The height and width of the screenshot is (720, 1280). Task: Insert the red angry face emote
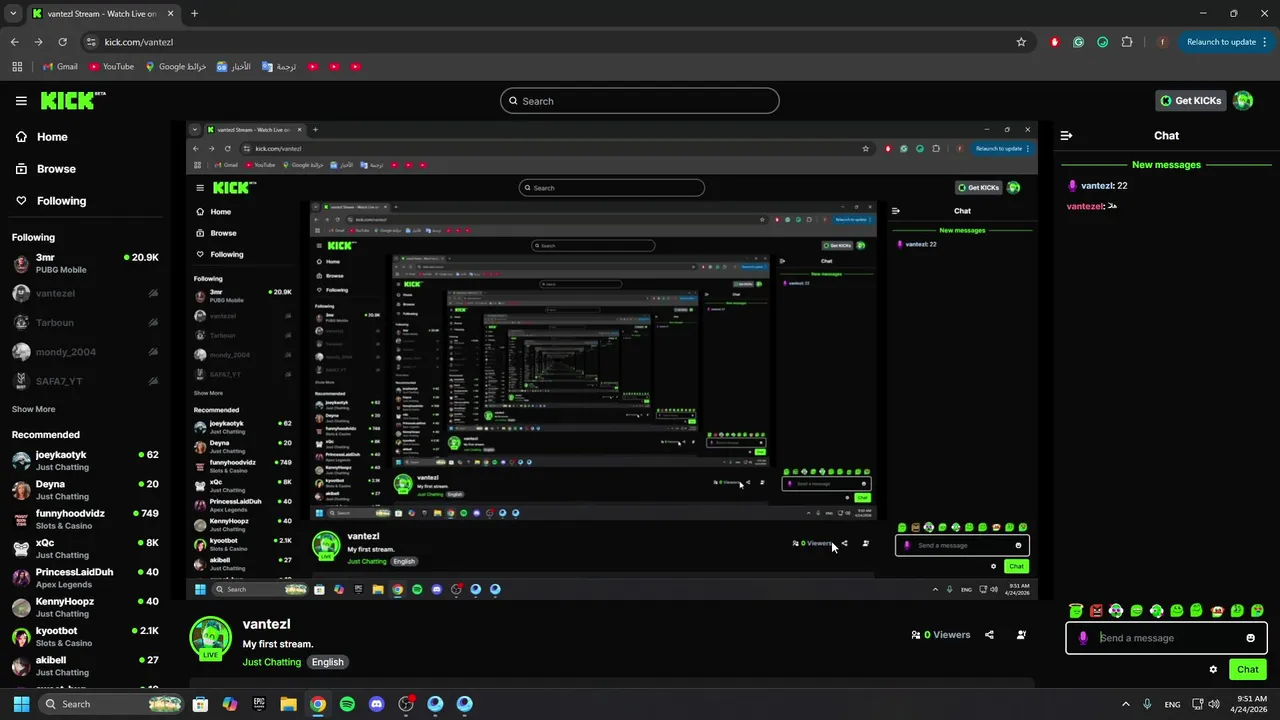[x=1096, y=611]
